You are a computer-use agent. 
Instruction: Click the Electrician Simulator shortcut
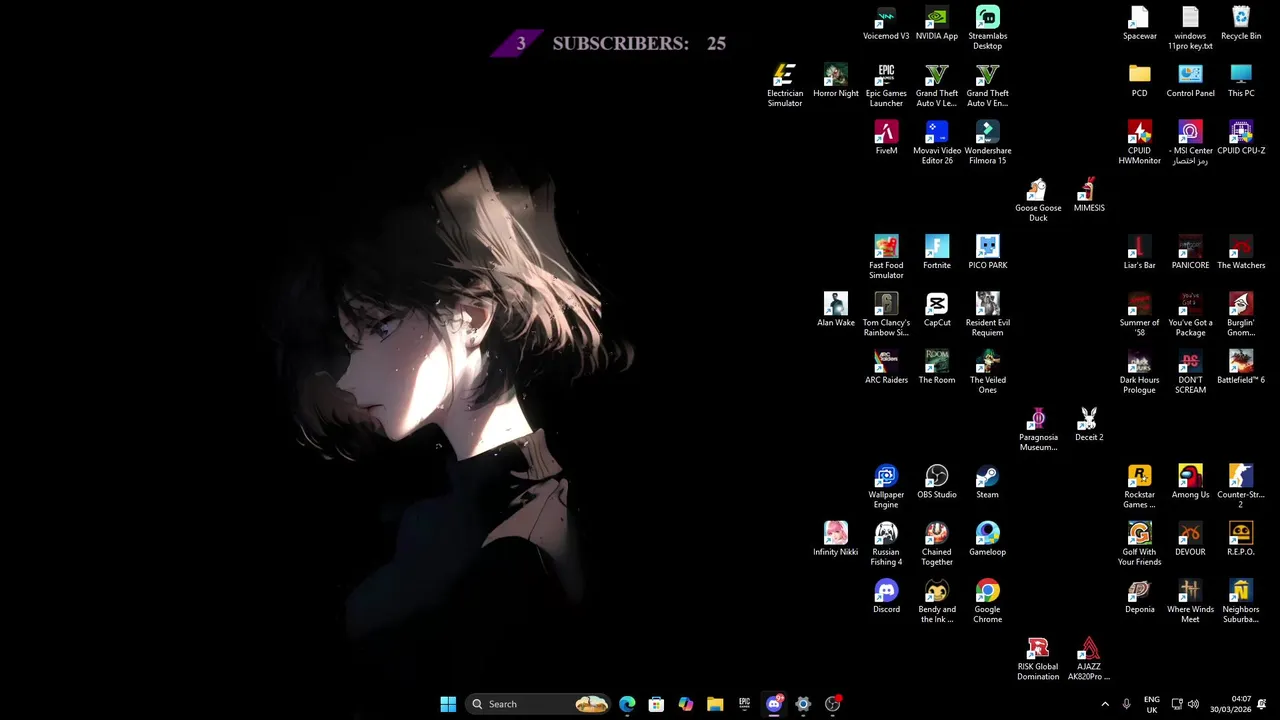point(785,86)
